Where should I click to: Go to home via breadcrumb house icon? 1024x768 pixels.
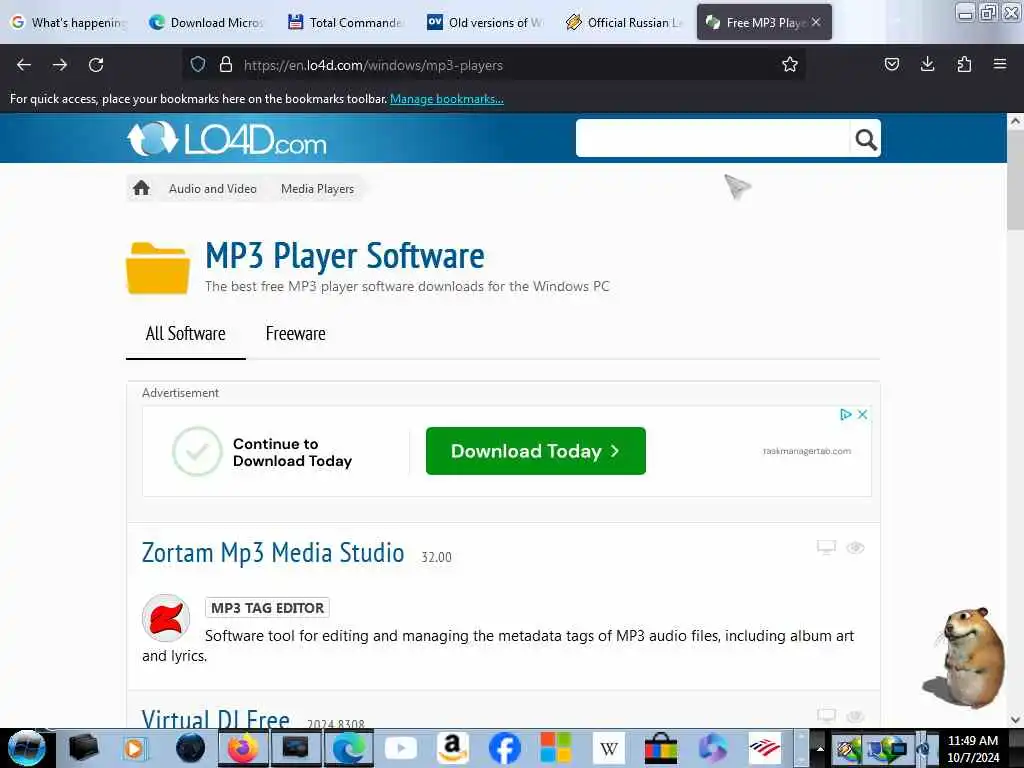click(x=141, y=189)
